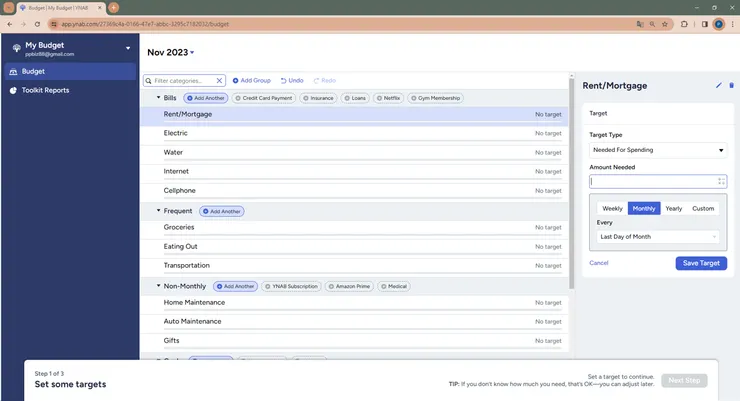740x401 pixels.
Task: Click the Redo button
Action: [x=325, y=81]
